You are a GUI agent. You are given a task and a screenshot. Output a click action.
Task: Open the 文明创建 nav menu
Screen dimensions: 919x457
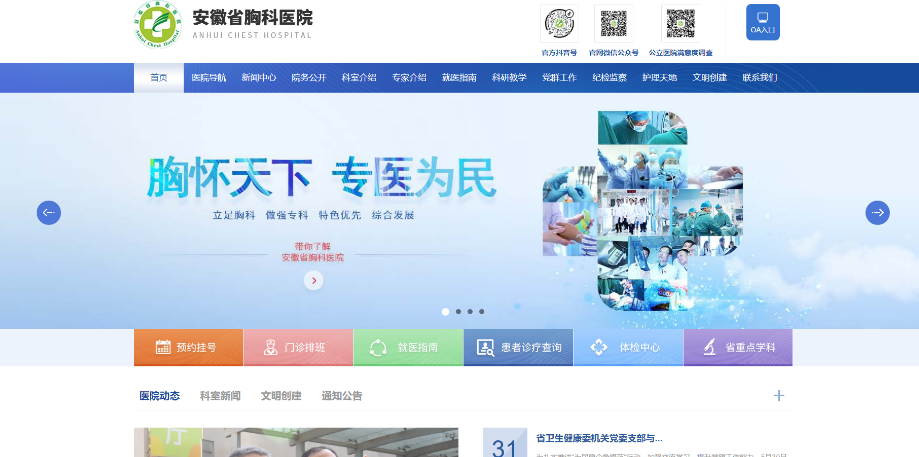pyautogui.click(x=710, y=77)
